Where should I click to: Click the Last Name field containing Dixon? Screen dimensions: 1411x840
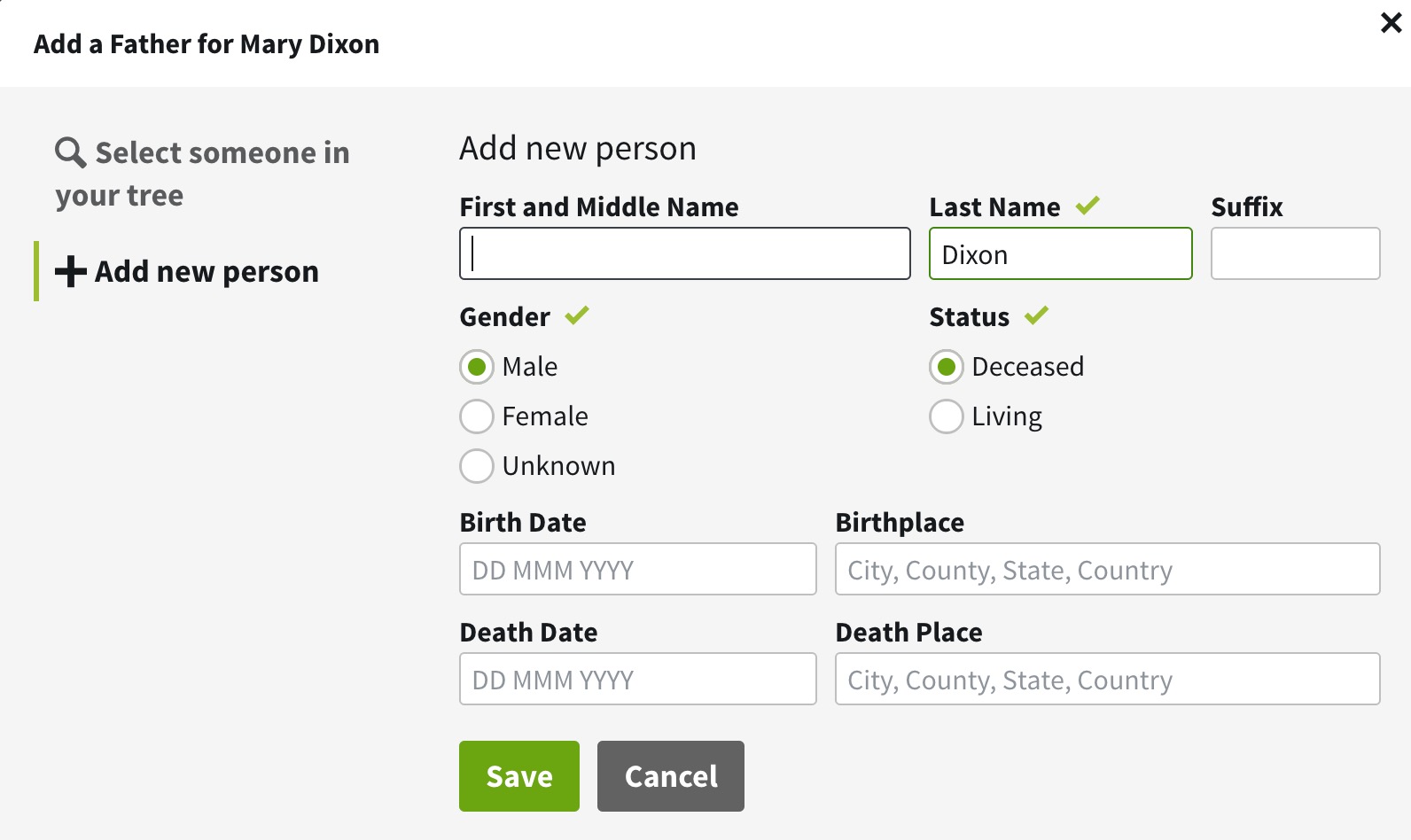point(1060,254)
